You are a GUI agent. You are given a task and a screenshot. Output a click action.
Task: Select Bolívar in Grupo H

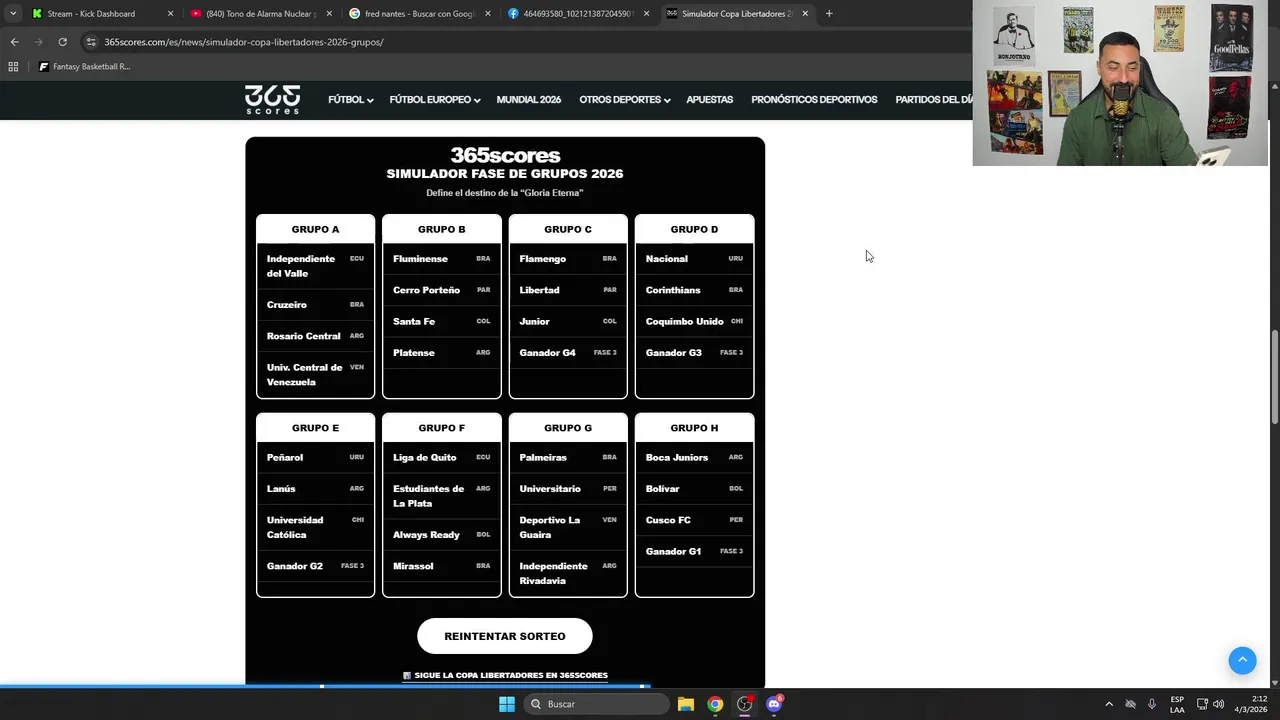point(694,489)
